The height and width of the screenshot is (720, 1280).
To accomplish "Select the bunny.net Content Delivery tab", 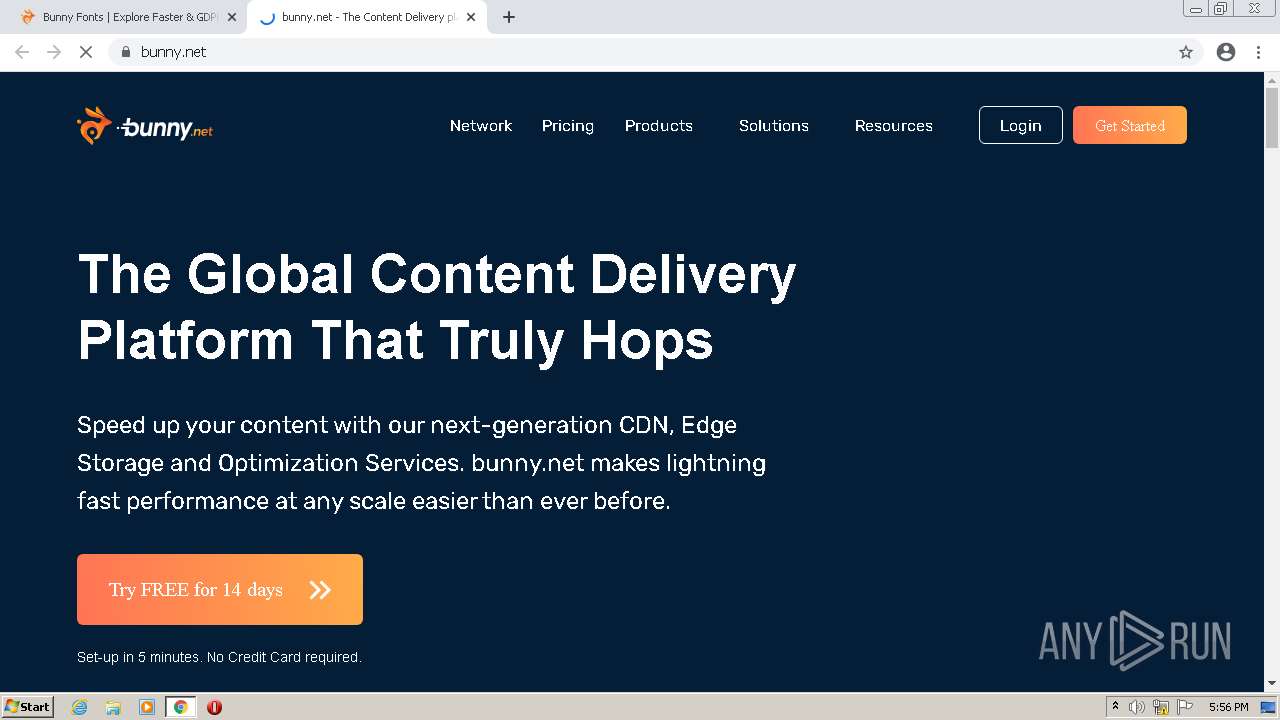I will pos(367,17).
